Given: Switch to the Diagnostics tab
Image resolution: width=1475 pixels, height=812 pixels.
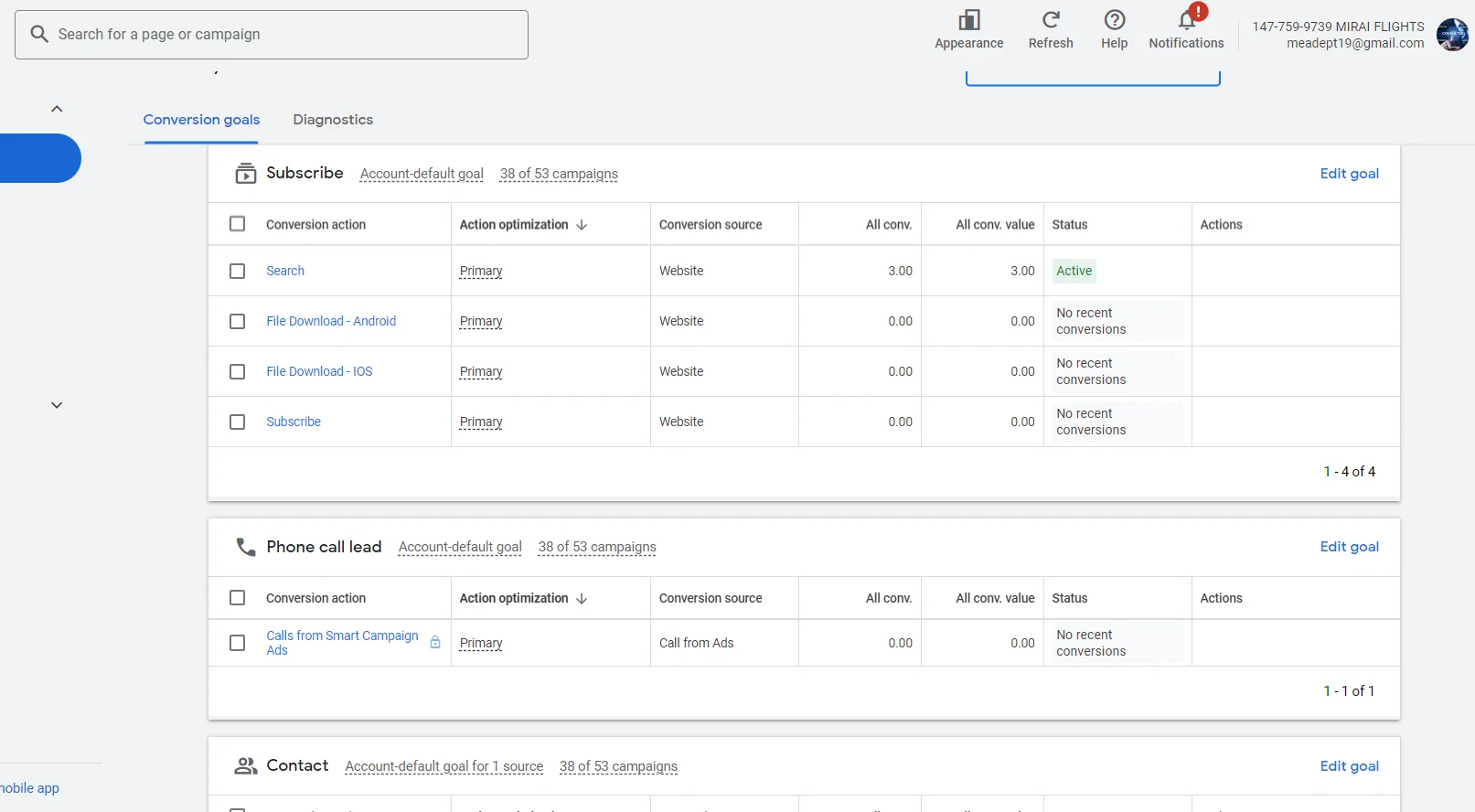Looking at the screenshot, I should click(x=333, y=120).
